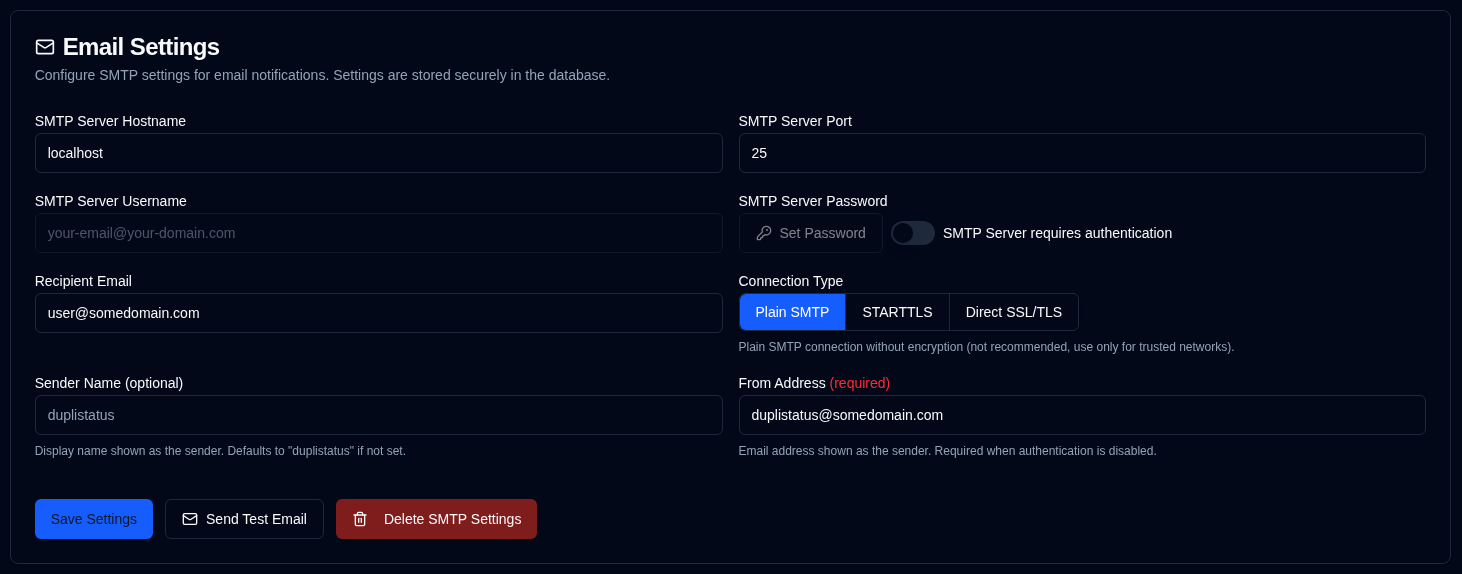The image size is (1462, 574).
Task: Click the 'SMTP Server Password' label
Action: click(x=813, y=201)
